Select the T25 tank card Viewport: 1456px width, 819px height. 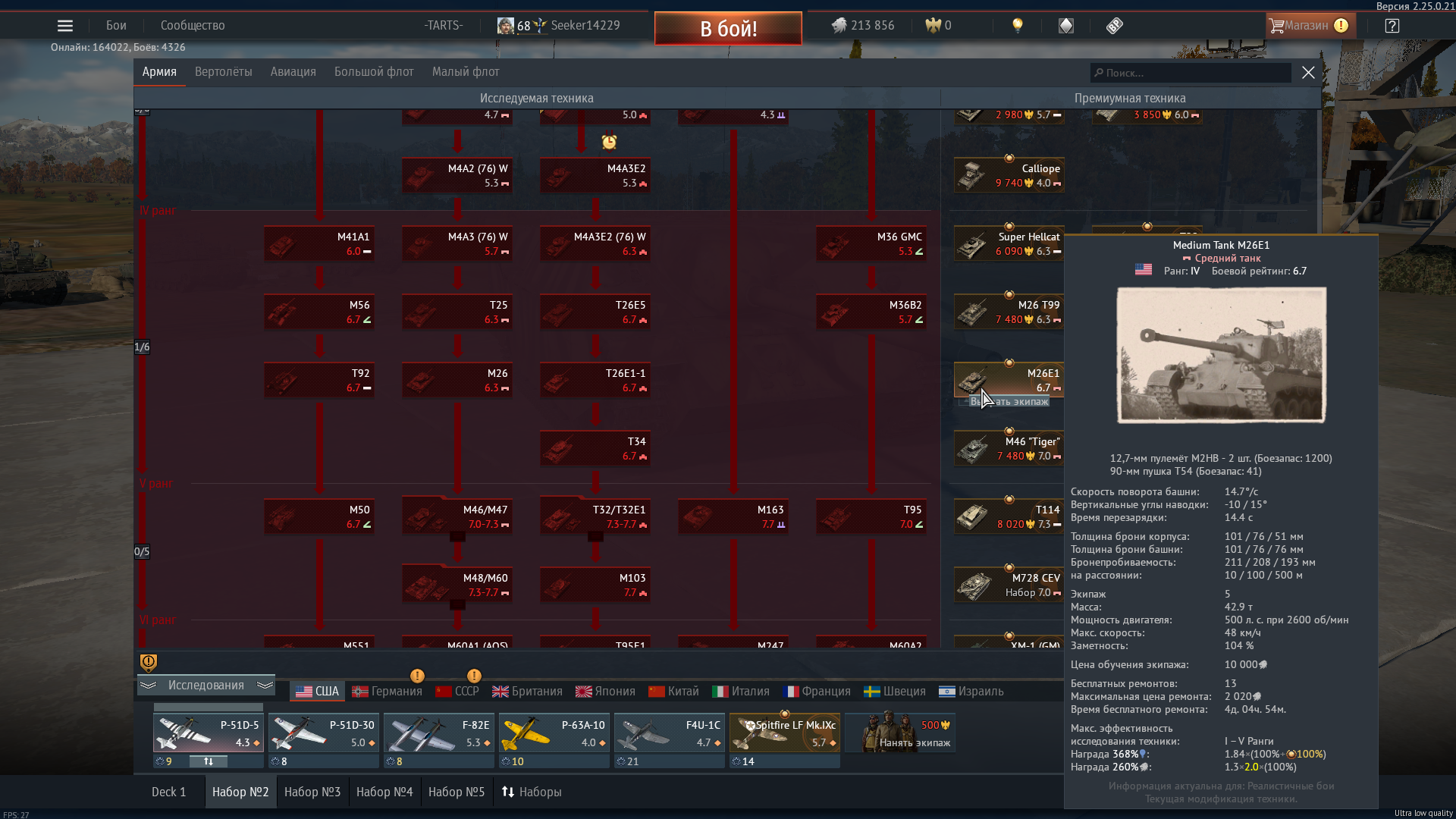click(x=457, y=312)
